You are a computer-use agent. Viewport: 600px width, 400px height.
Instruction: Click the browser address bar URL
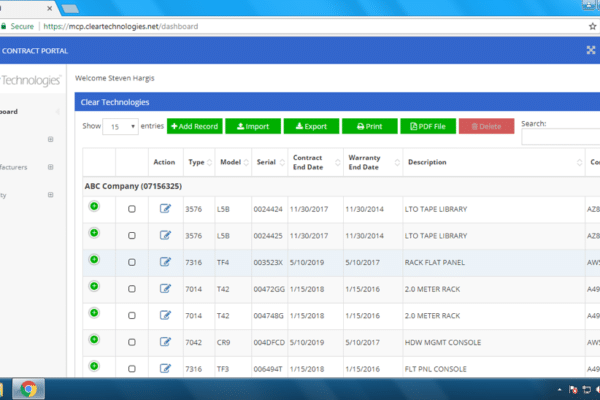121,26
